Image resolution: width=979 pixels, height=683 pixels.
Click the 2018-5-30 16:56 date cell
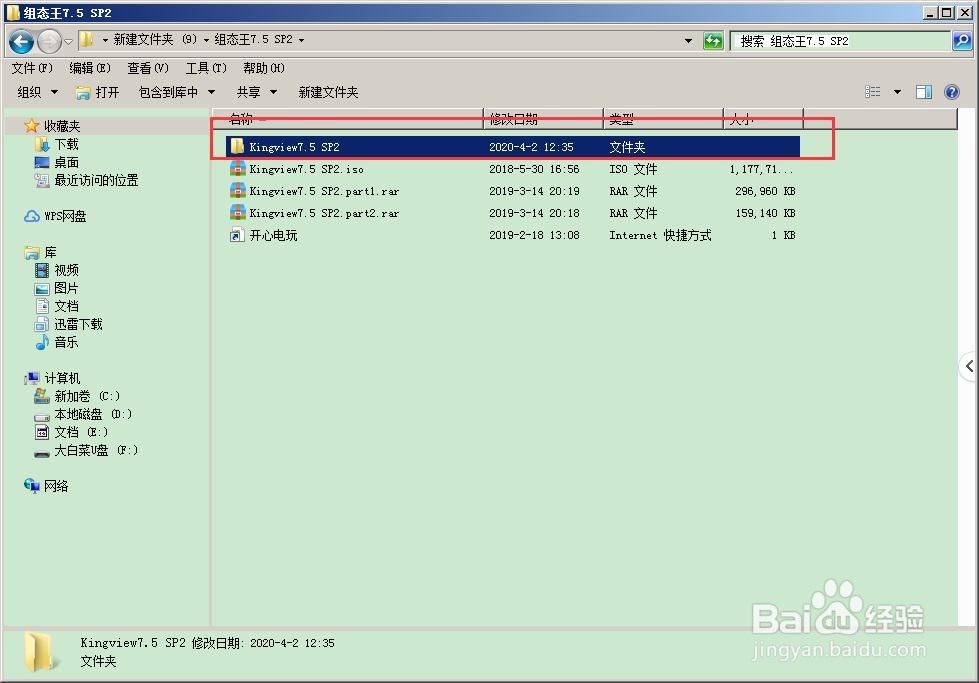(x=534, y=169)
